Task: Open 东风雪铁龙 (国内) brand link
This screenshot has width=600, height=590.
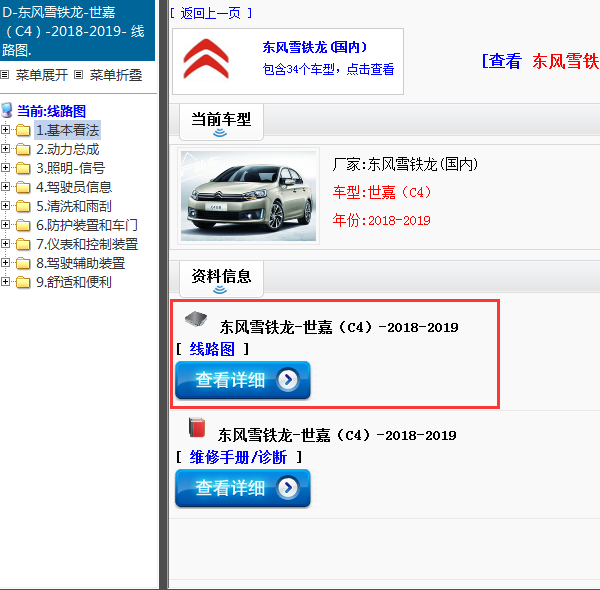Action: [315, 47]
